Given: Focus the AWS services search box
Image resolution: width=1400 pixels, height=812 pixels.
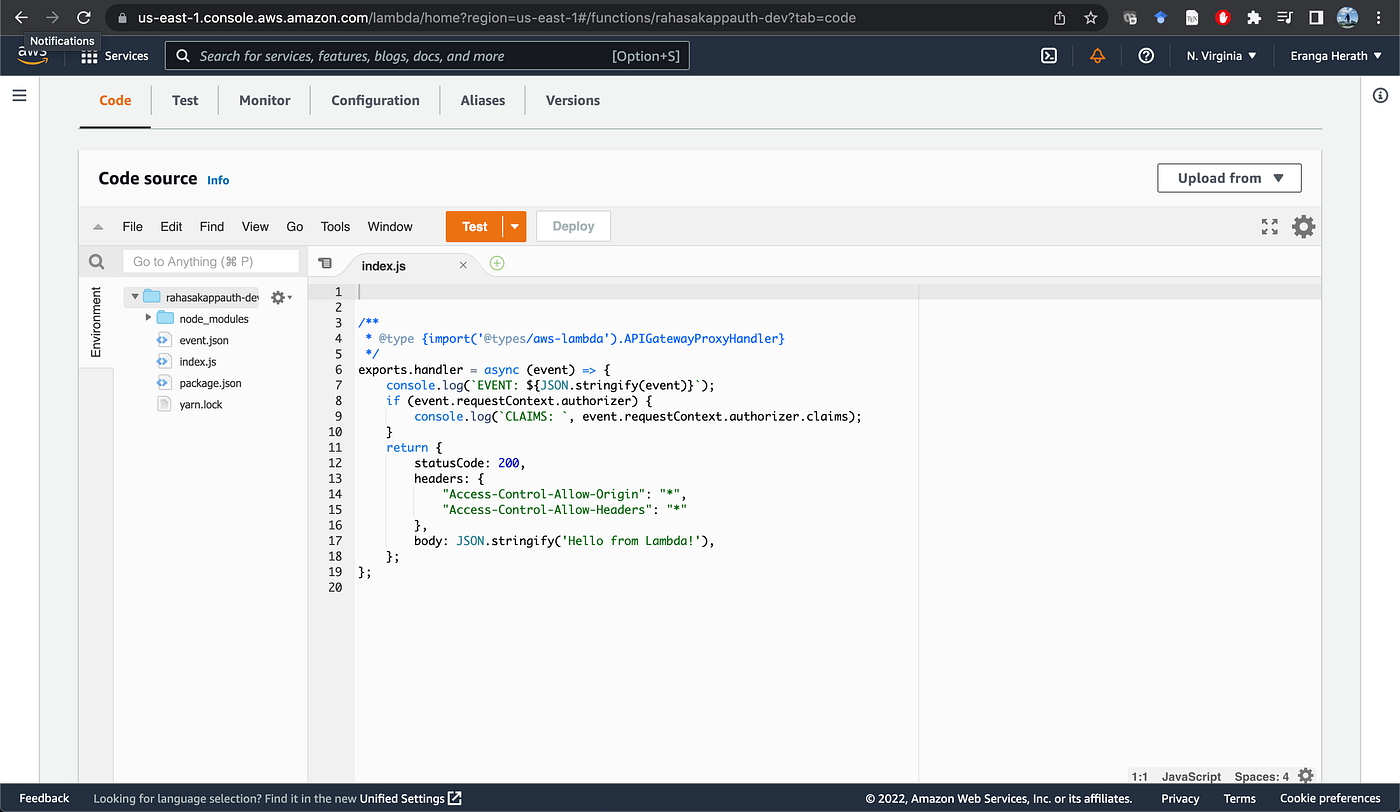Looking at the screenshot, I should (x=427, y=56).
